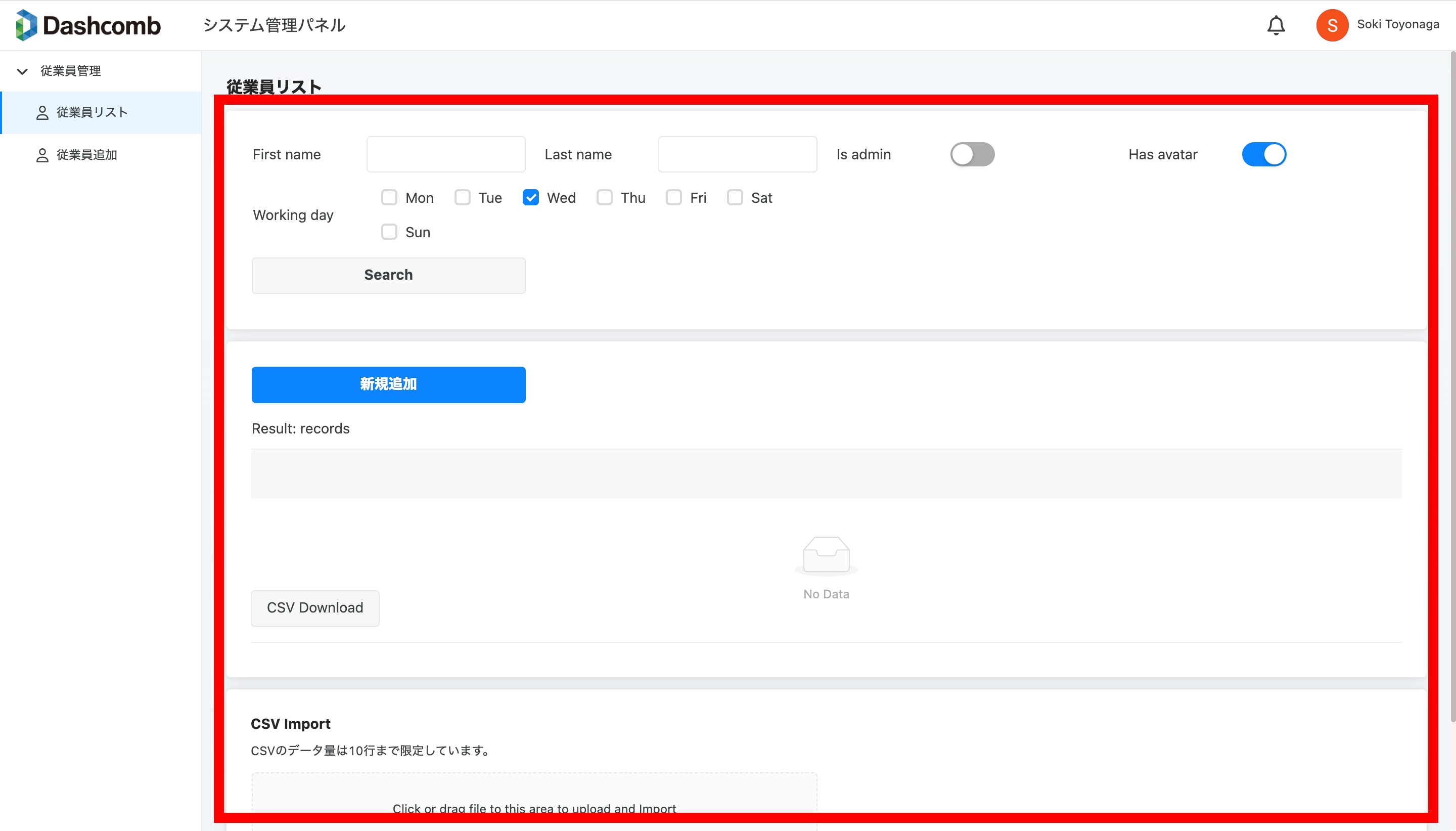Click person icon beside 従業員追加
Image resolution: width=1456 pixels, height=831 pixels.
click(x=42, y=155)
